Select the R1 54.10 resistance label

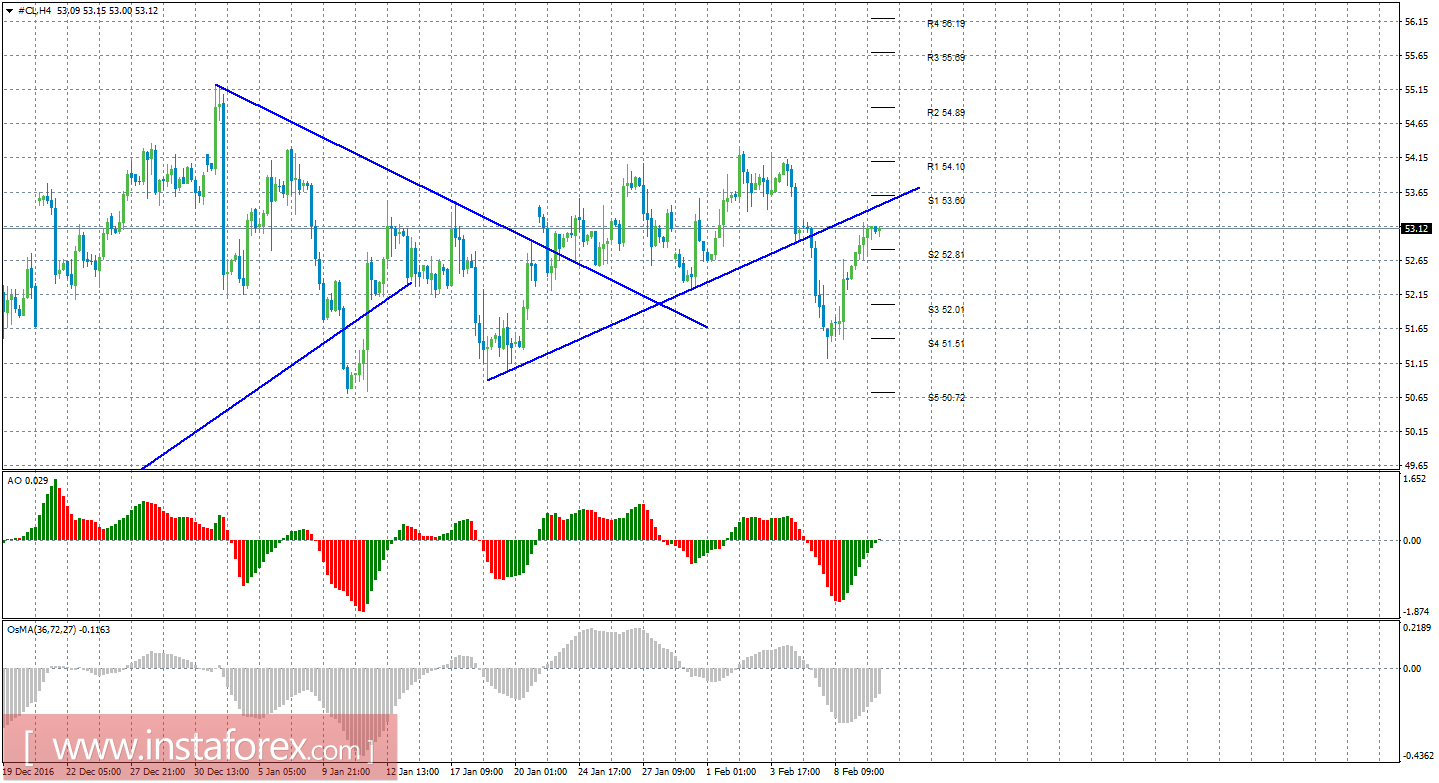(x=945, y=167)
